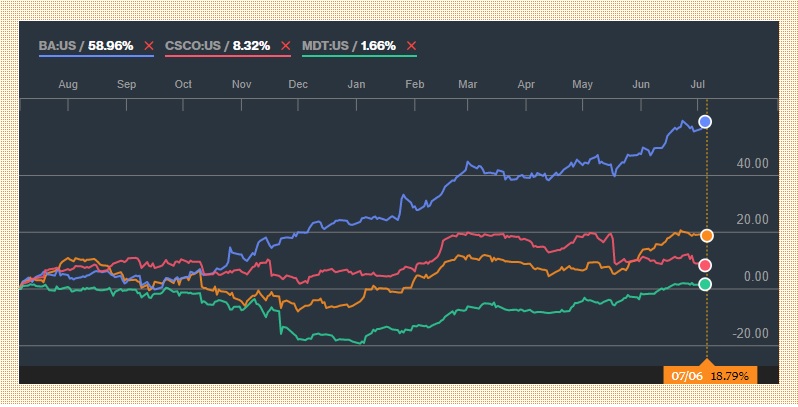Click the 07/06 date tooltip label

coord(685,376)
